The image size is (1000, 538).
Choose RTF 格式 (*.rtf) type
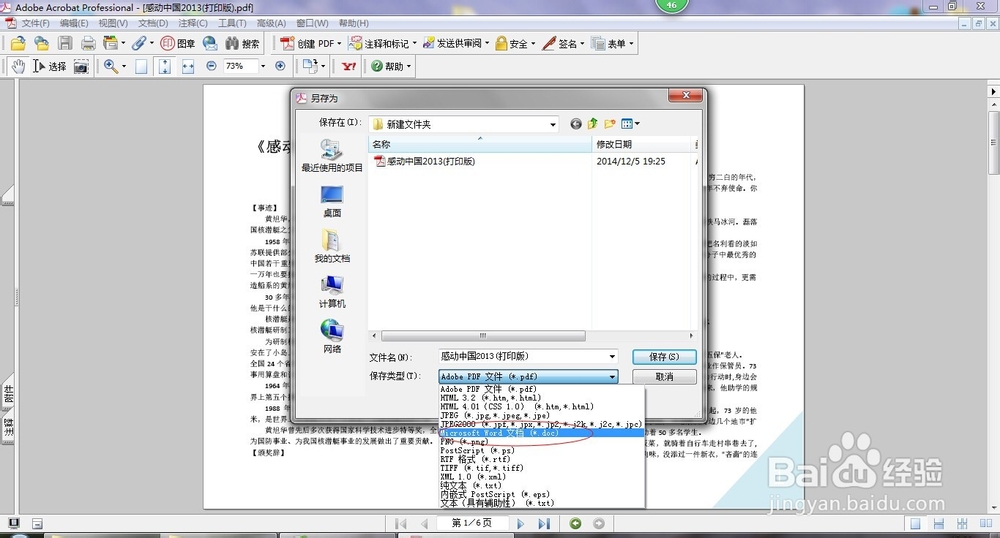pyautogui.click(x=542, y=459)
